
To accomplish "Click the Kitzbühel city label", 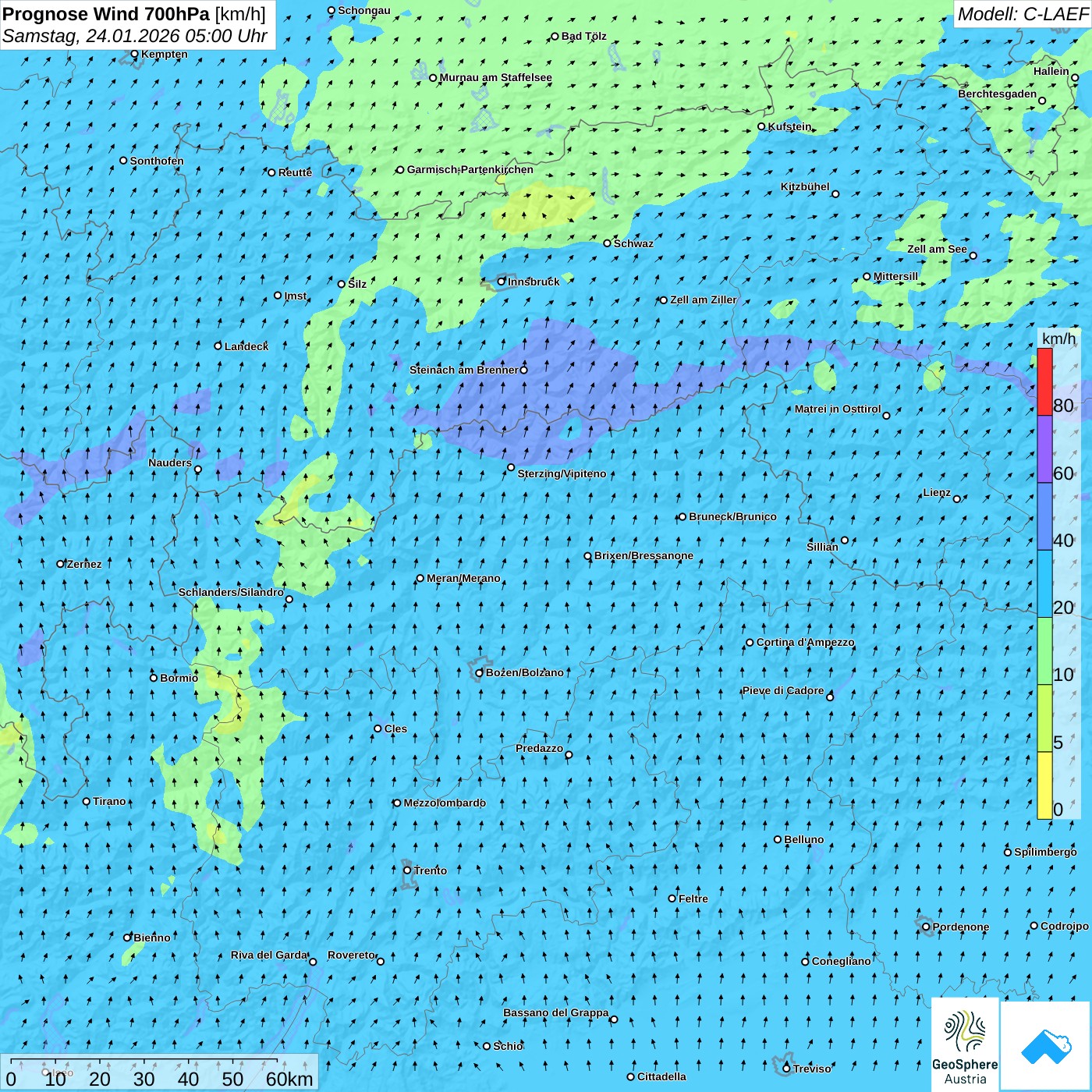I will [805, 186].
